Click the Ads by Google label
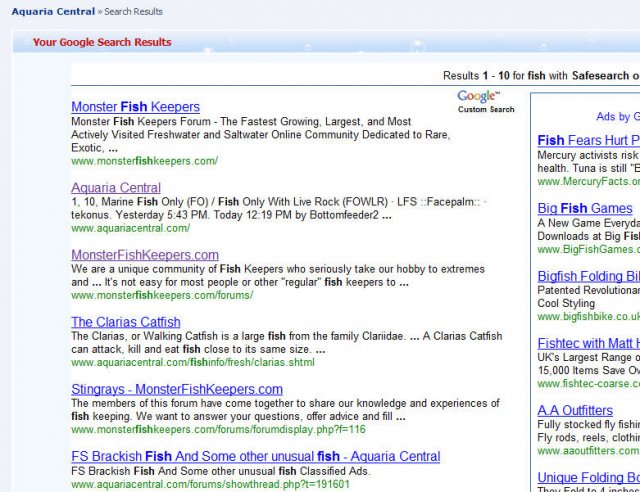Image resolution: width=640 pixels, height=492 pixels. [618, 117]
